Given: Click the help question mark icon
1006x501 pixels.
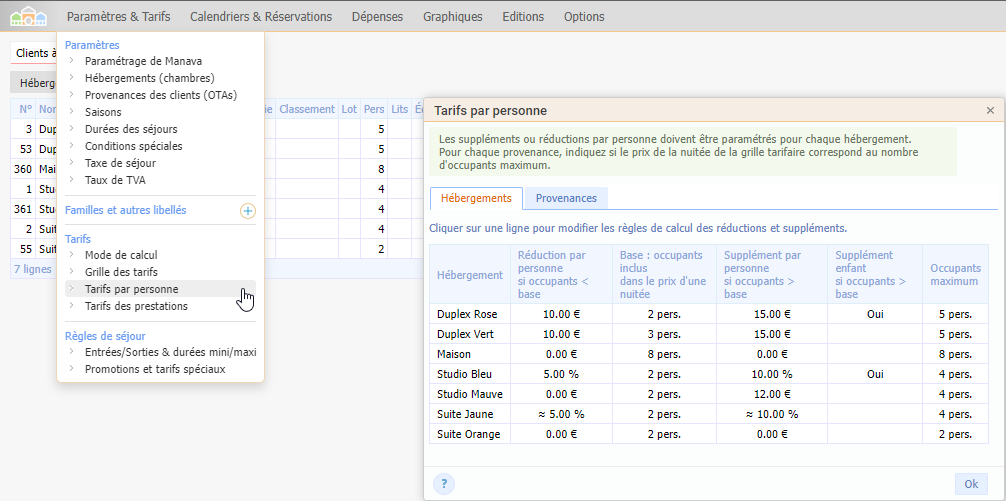Looking at the screenshot, I should (444, 484).
